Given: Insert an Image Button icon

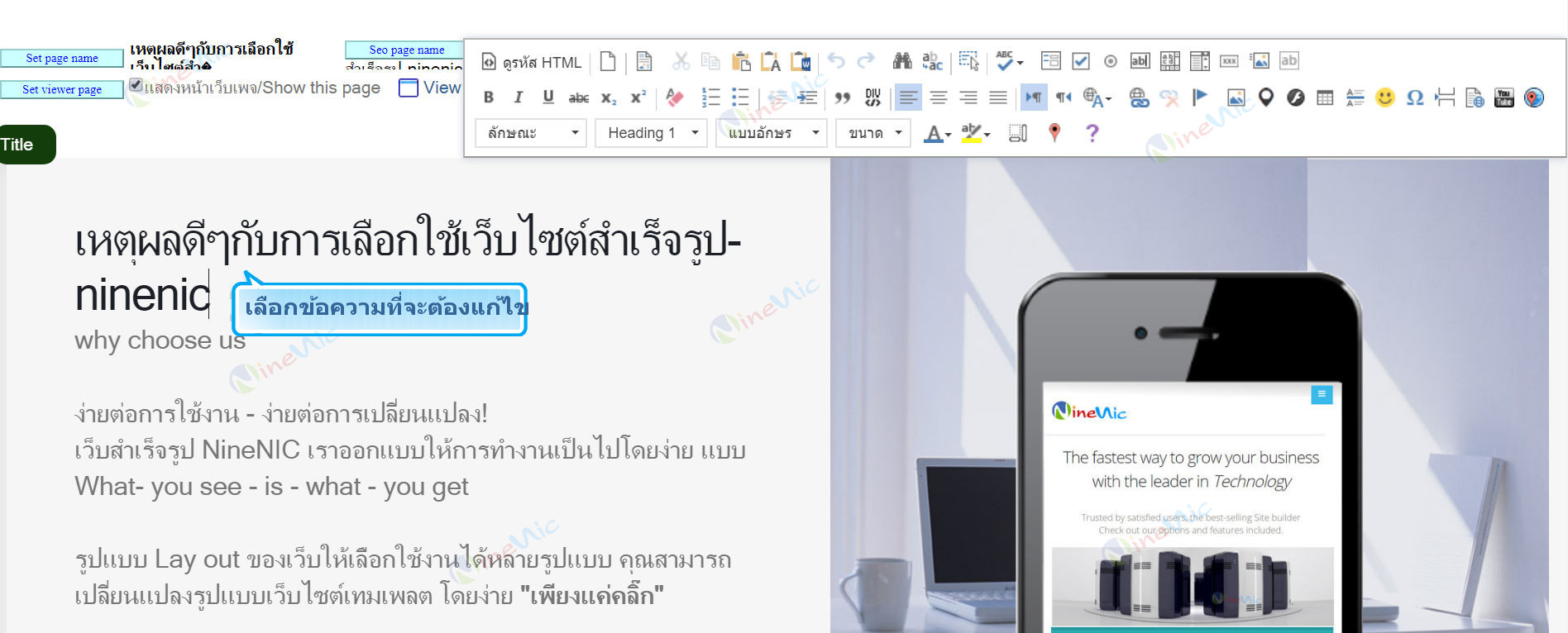Looking at the screenshot, I should coord(1260,61).
